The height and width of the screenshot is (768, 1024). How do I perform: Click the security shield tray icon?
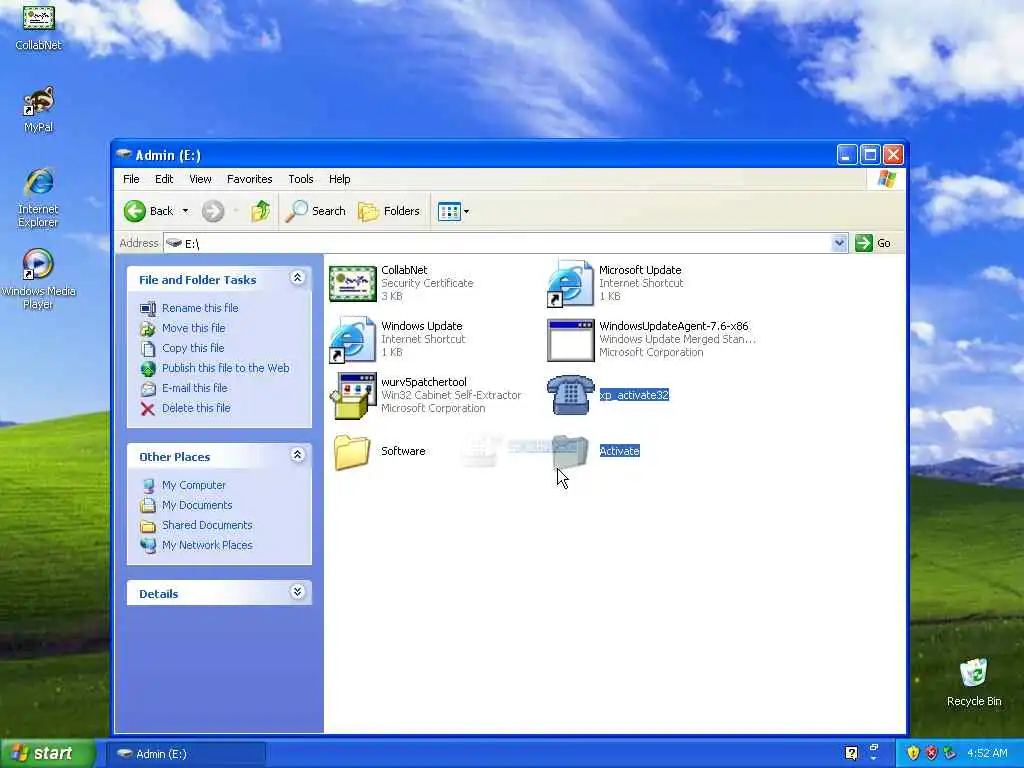point(912,753)
